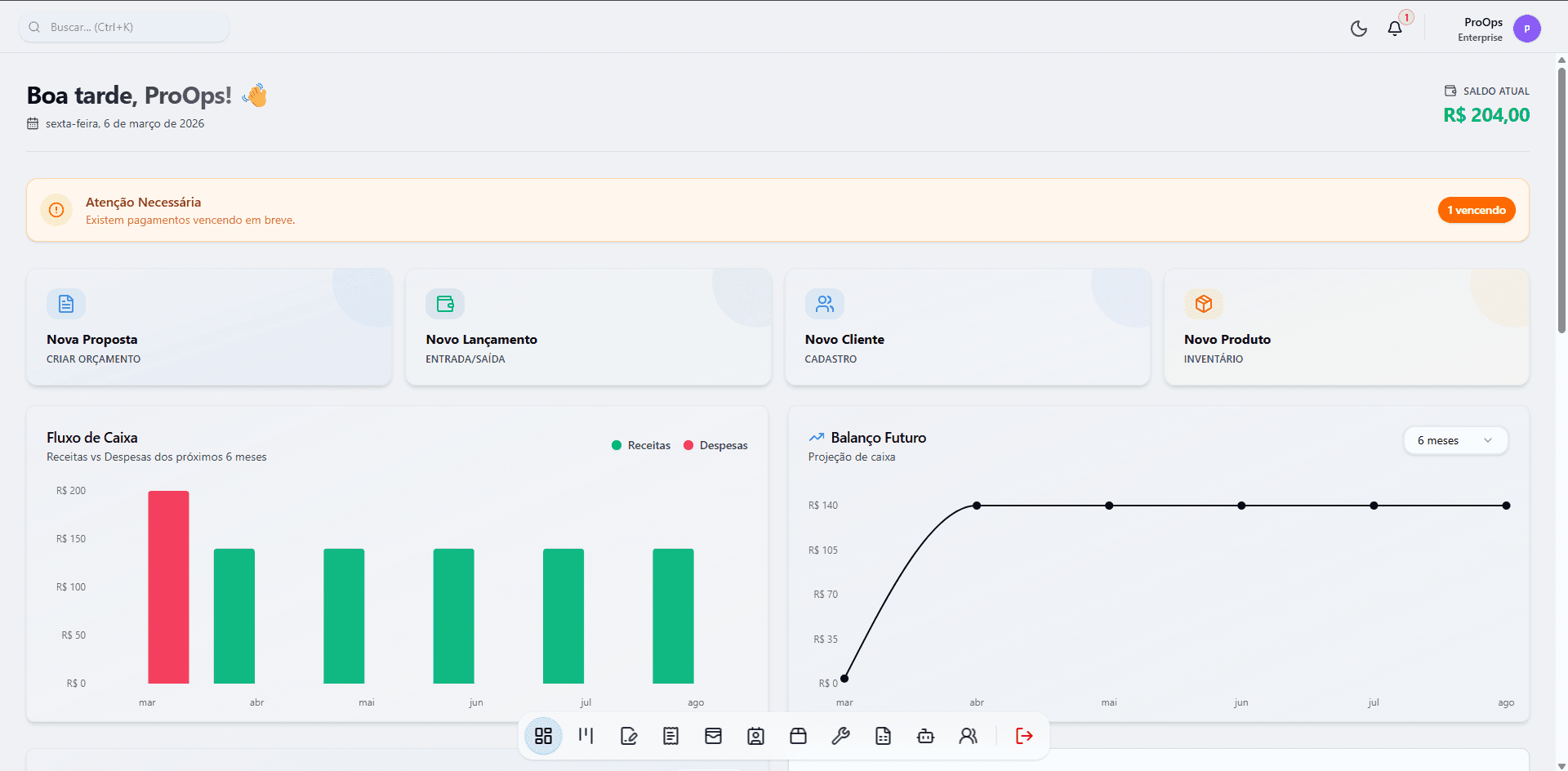Image resolution: width=1568 pixels, height=771 pixels.
Task: Click the red logout icon in the dock
Action: click(1023, 736)
